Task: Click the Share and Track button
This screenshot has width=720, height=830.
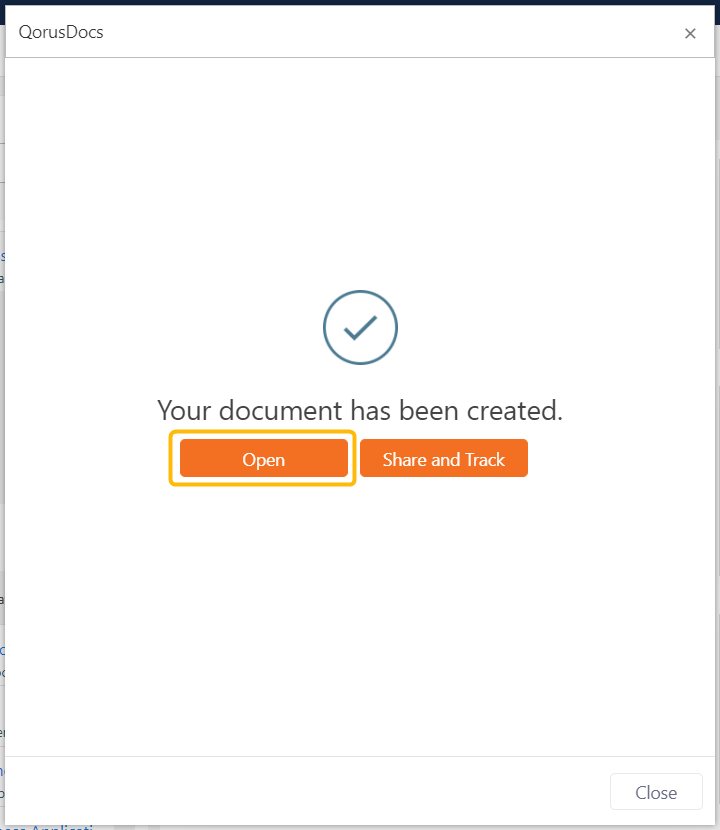Action: coord(444,458)
